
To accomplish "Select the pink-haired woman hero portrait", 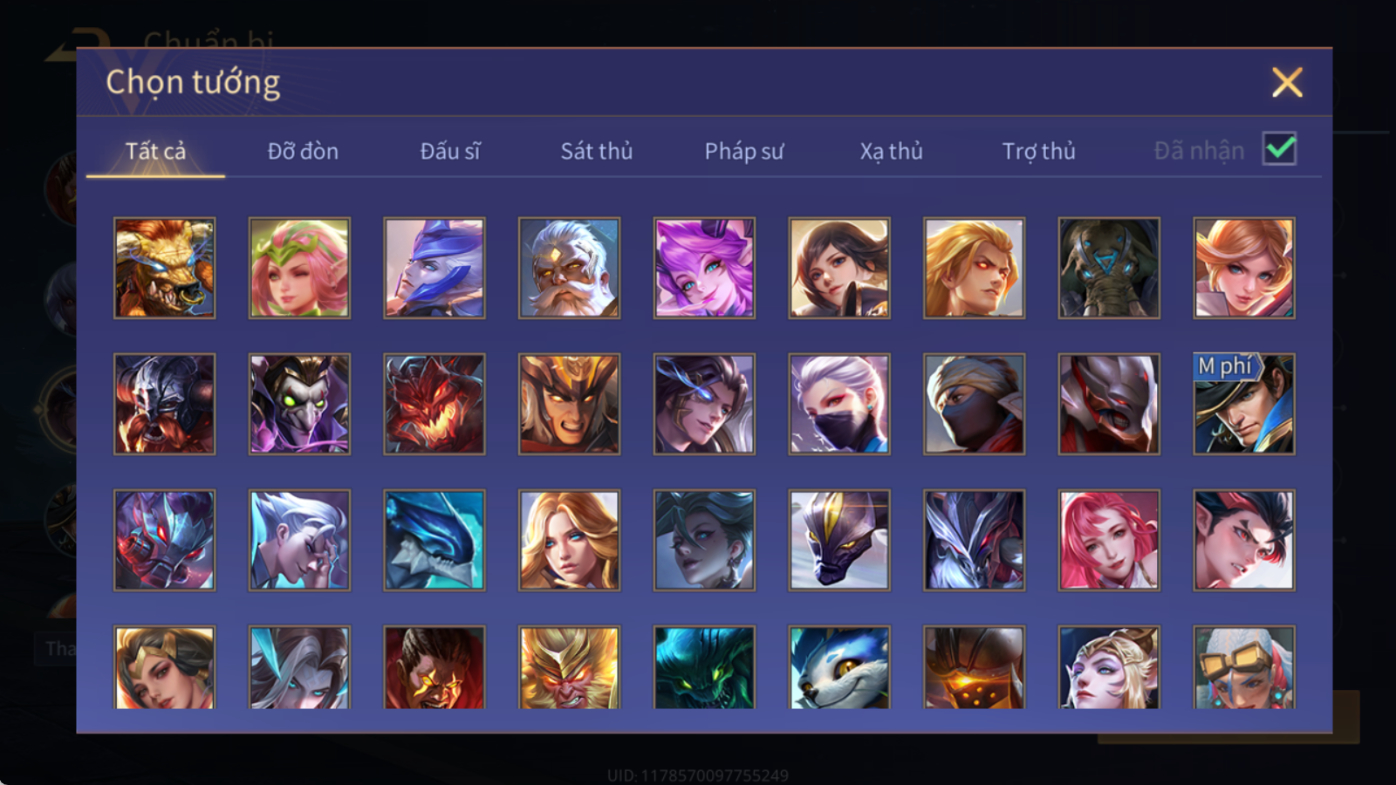I will 1109,540.
